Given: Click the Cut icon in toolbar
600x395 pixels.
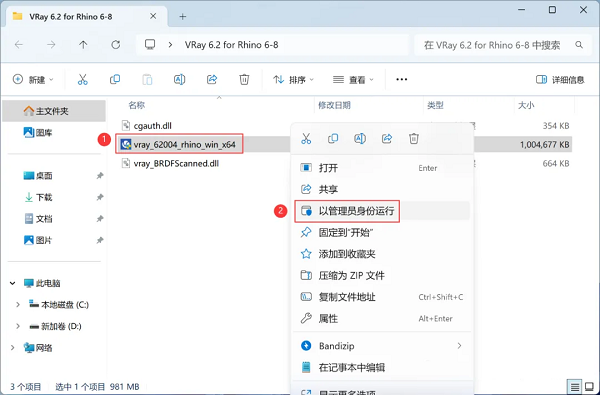Looking at the screenshot, I should 82,79.
